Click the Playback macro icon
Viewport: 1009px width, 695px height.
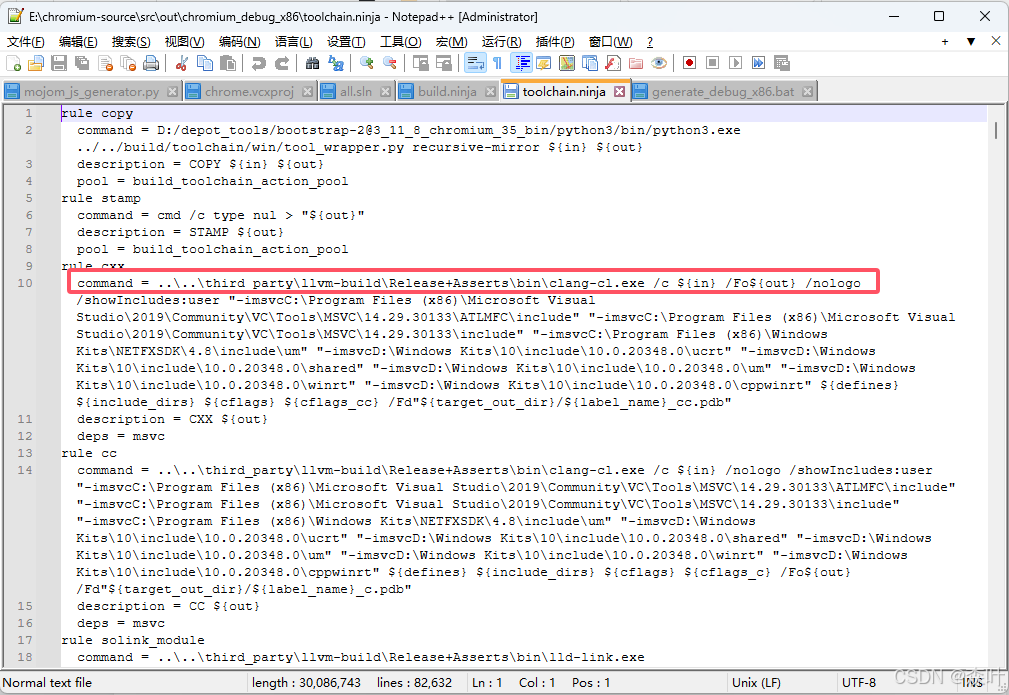pos(736,63)
